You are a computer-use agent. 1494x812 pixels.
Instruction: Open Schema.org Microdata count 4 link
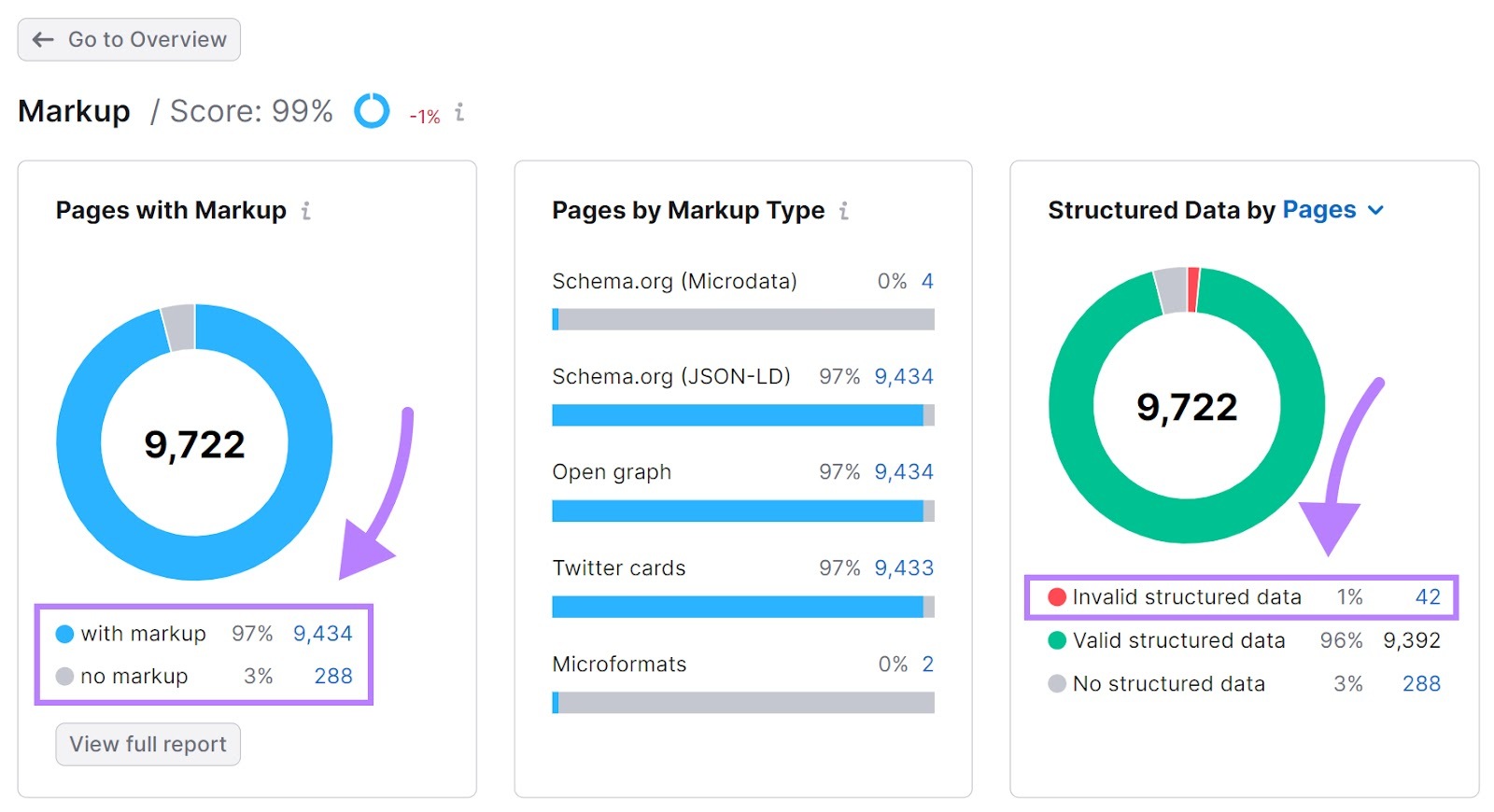[927, 281]
